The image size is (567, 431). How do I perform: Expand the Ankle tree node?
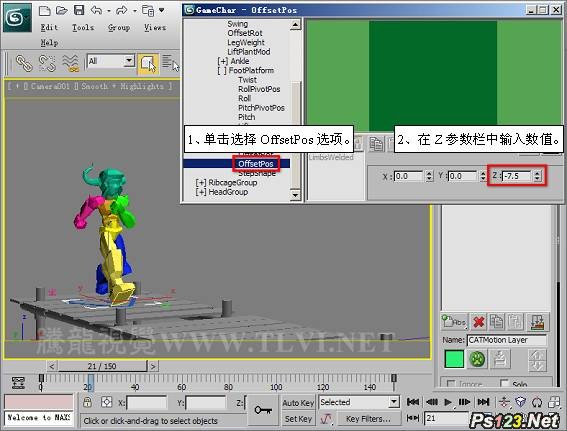222,61
